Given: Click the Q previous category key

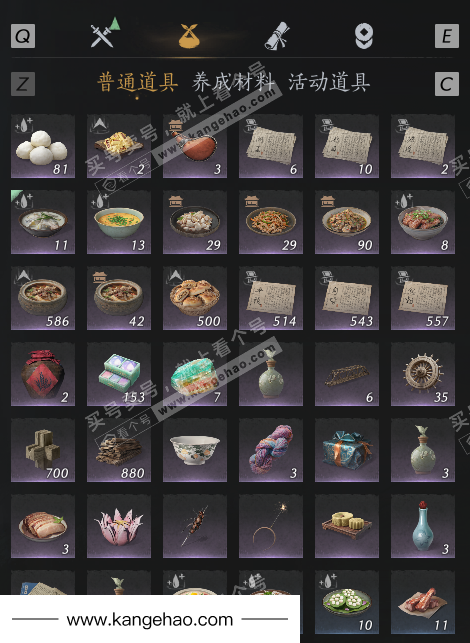Looking at the screenshot, I should (23, 36).
